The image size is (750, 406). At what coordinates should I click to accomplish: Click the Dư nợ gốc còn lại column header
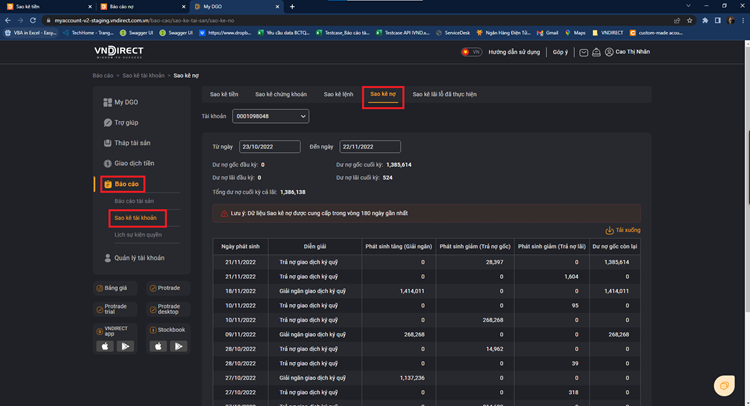(615, 247)
